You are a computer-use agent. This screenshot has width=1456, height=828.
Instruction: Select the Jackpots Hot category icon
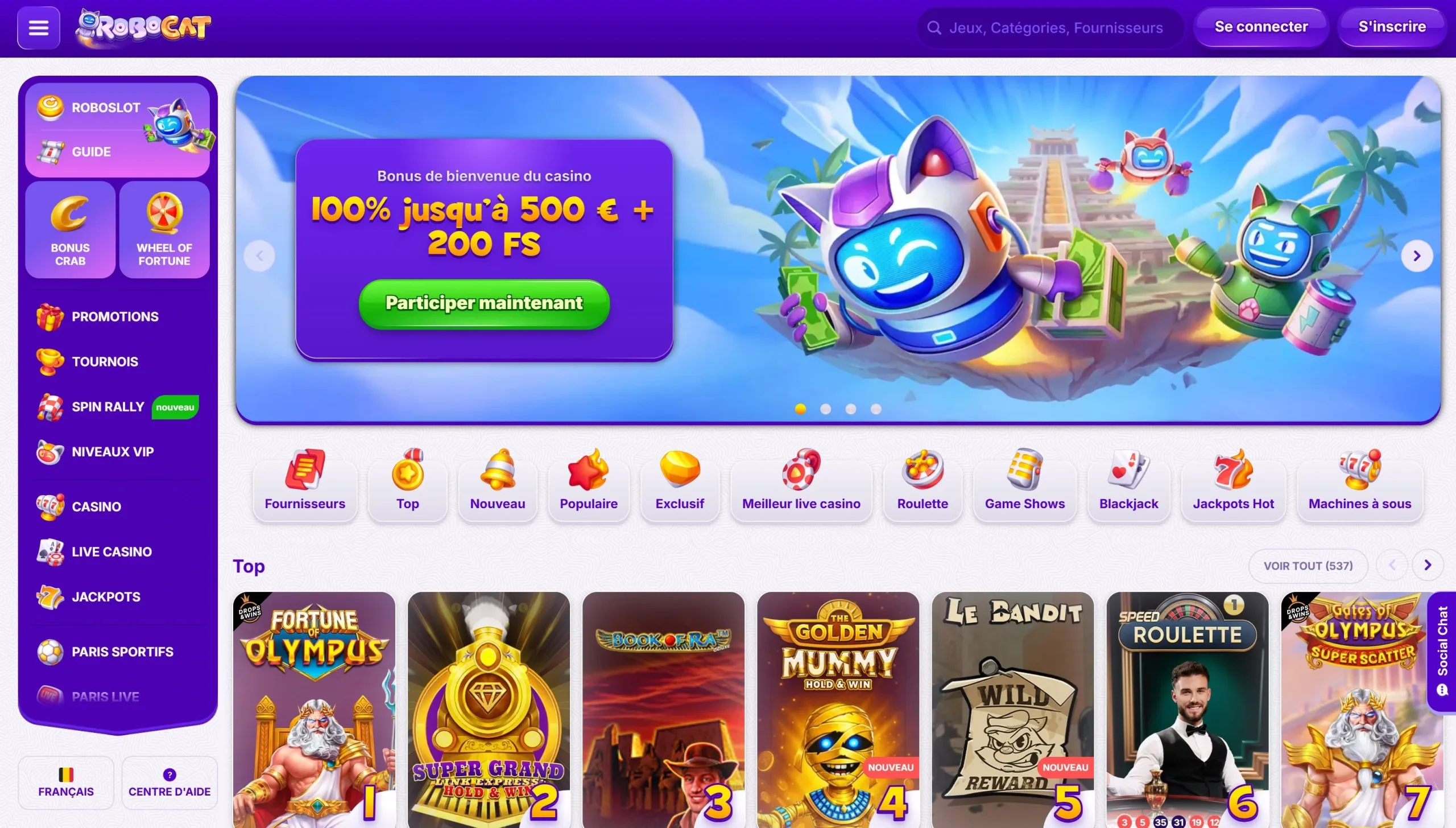pyautogui.click(x=1233, y=470)
